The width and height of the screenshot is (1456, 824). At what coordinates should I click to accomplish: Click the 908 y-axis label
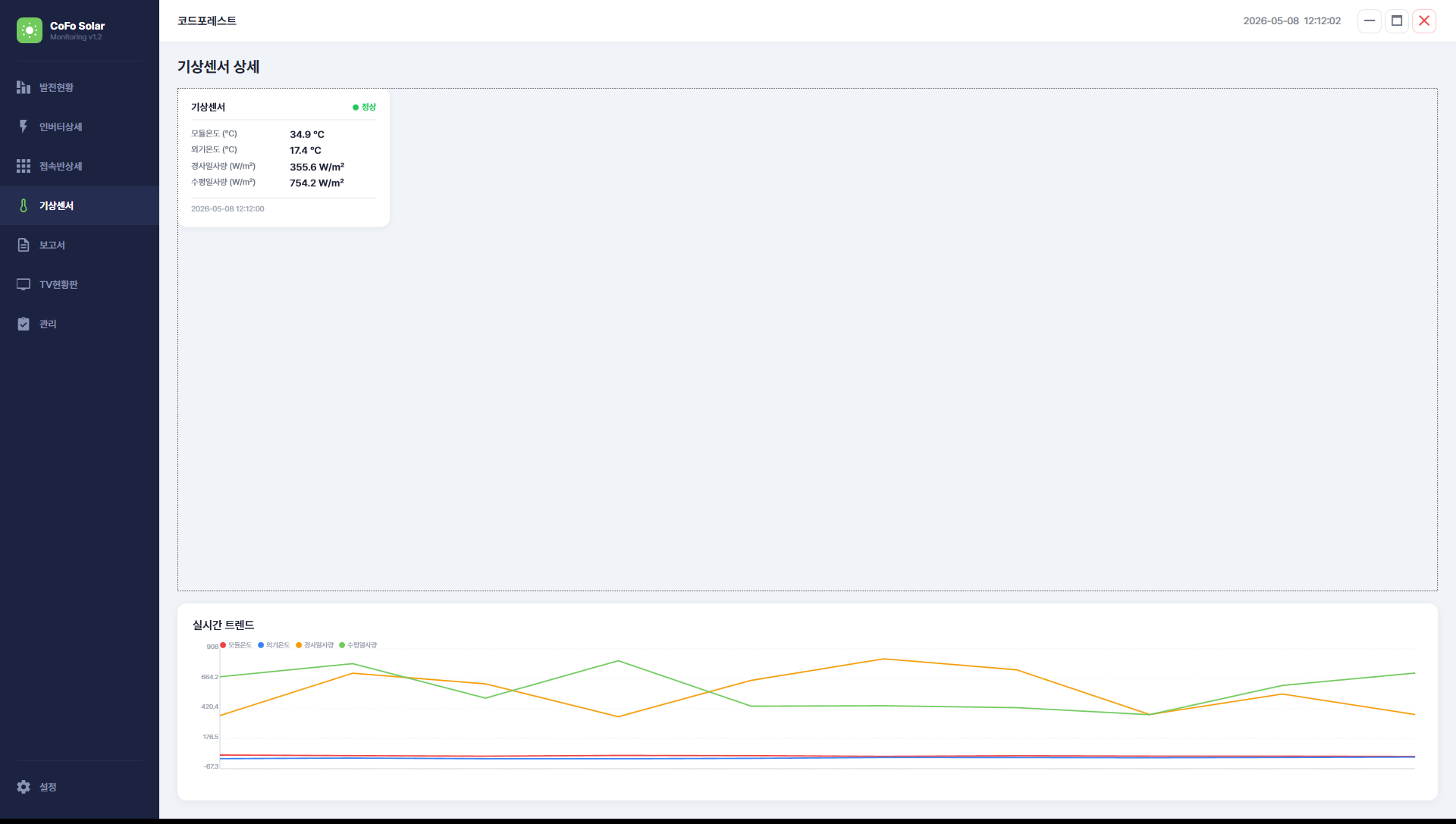point(212,647)
